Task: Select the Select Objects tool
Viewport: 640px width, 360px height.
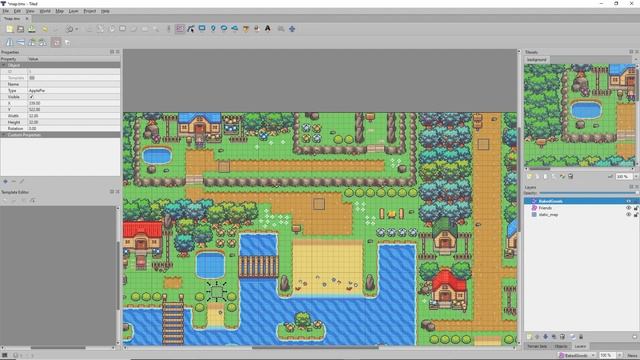Action: (x=180, y=29)
